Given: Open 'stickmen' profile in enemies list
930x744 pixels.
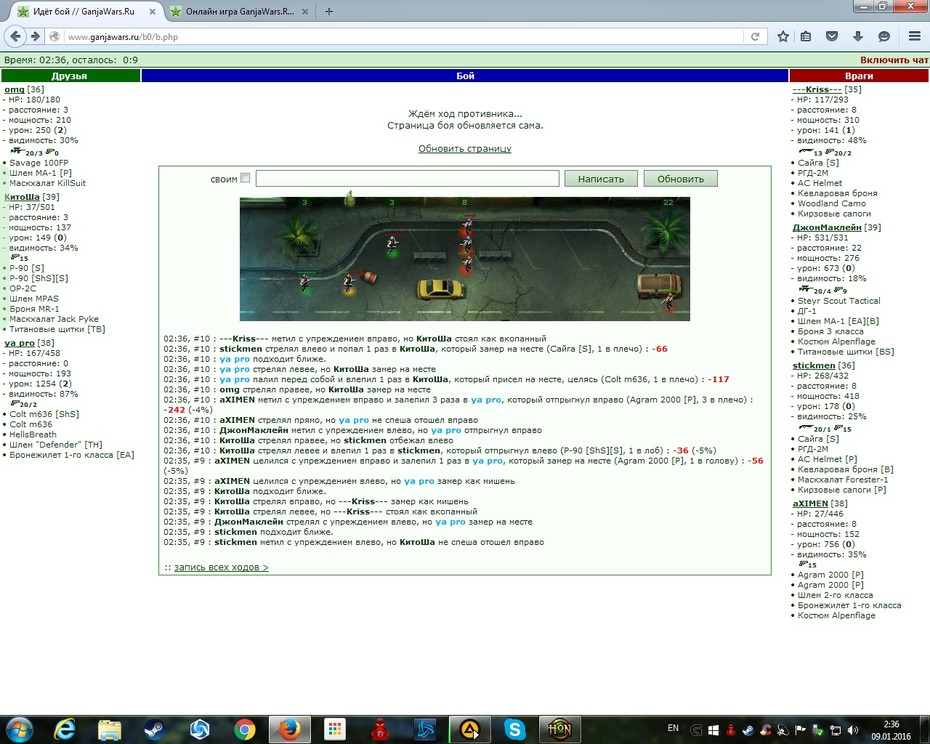Looking at the screenshot, I should 814,365.
